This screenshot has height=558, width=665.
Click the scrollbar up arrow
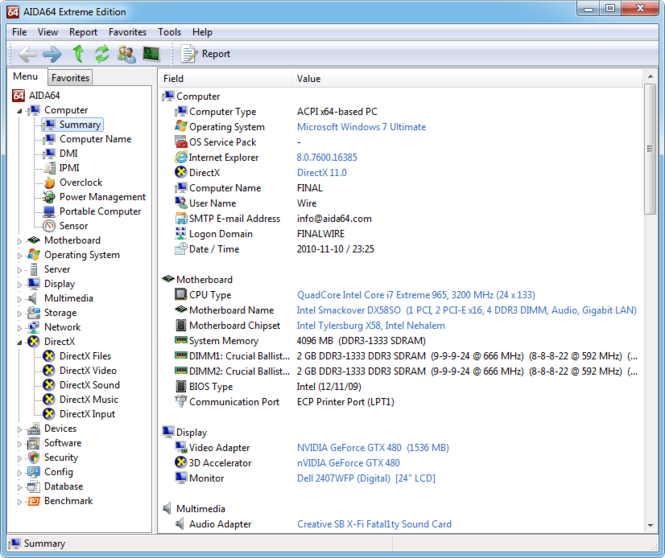pos(650,77)
